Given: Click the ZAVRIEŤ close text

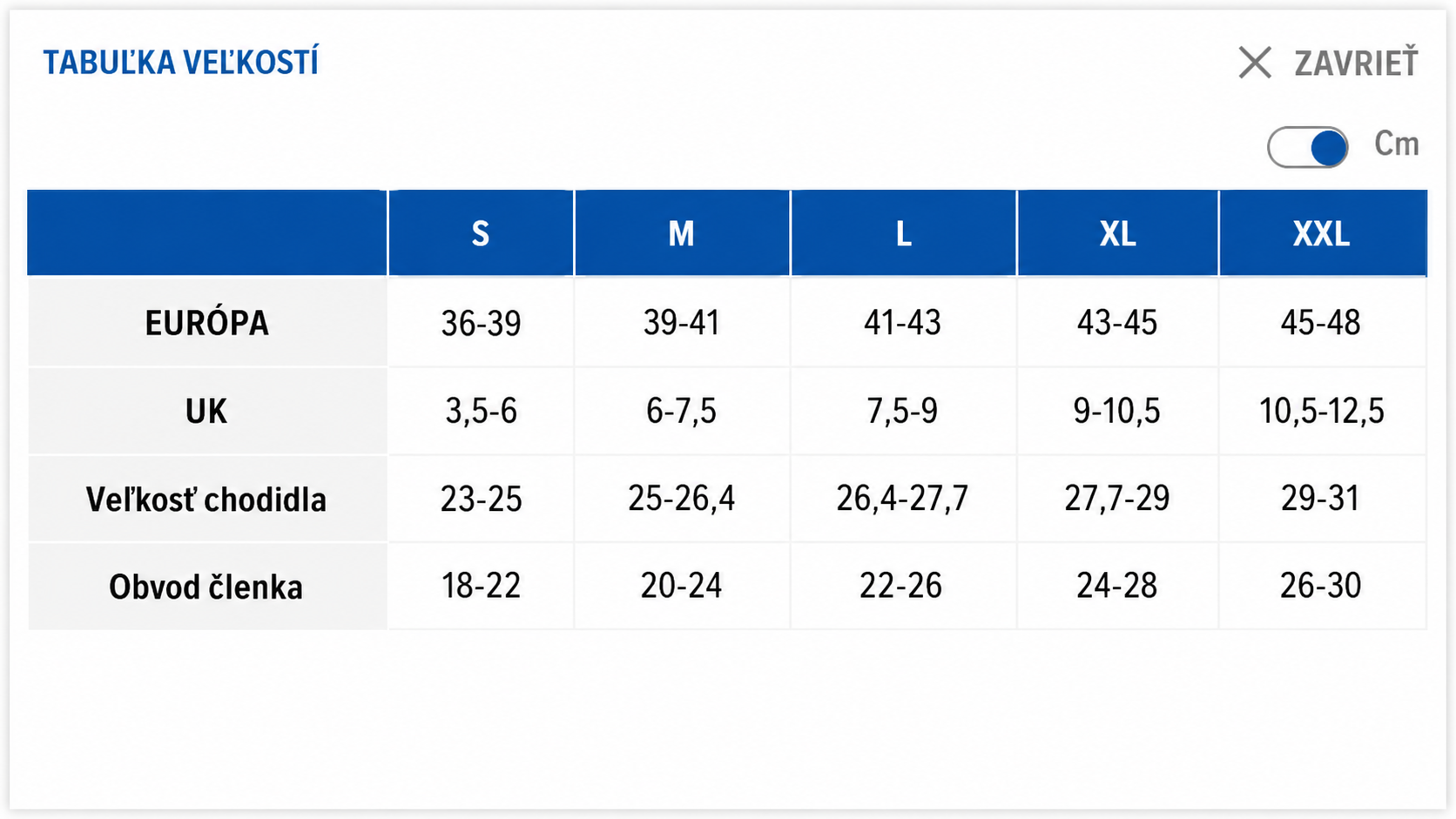Looking at the screenshot, I should click(x=1356, y=63).
